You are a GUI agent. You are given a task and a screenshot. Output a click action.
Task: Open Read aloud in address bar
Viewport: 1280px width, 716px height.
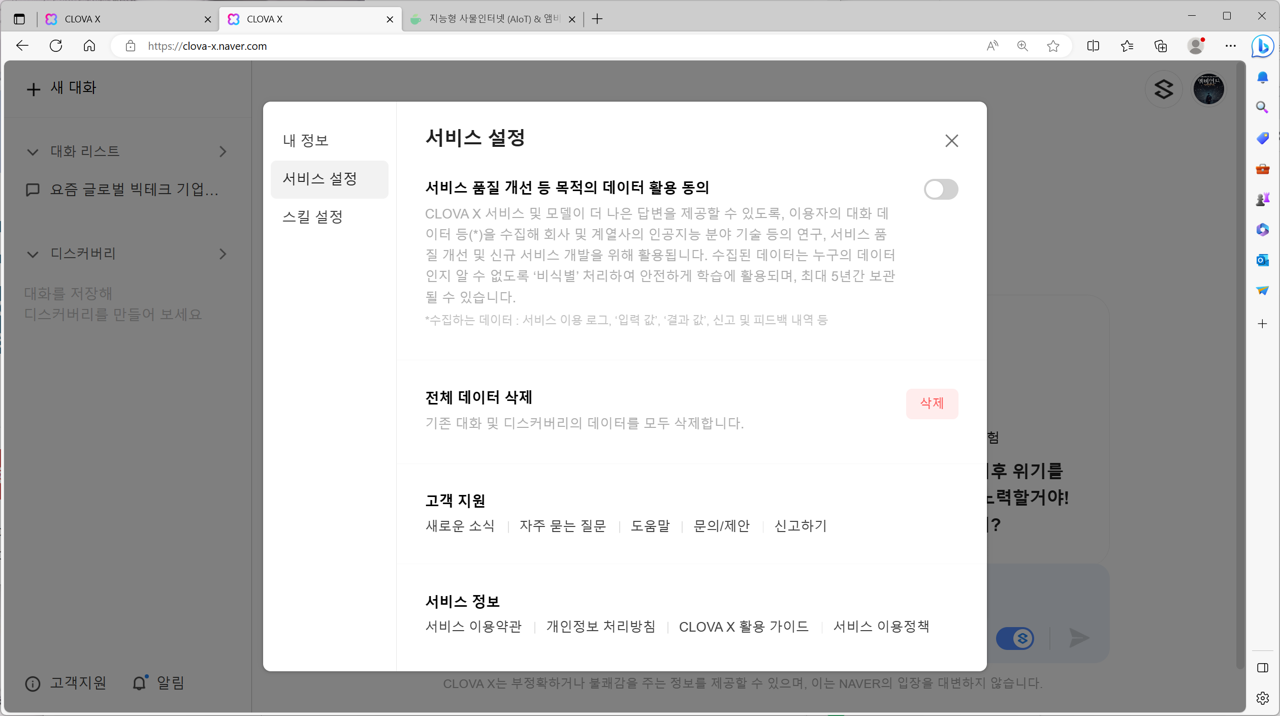[992, 46]
